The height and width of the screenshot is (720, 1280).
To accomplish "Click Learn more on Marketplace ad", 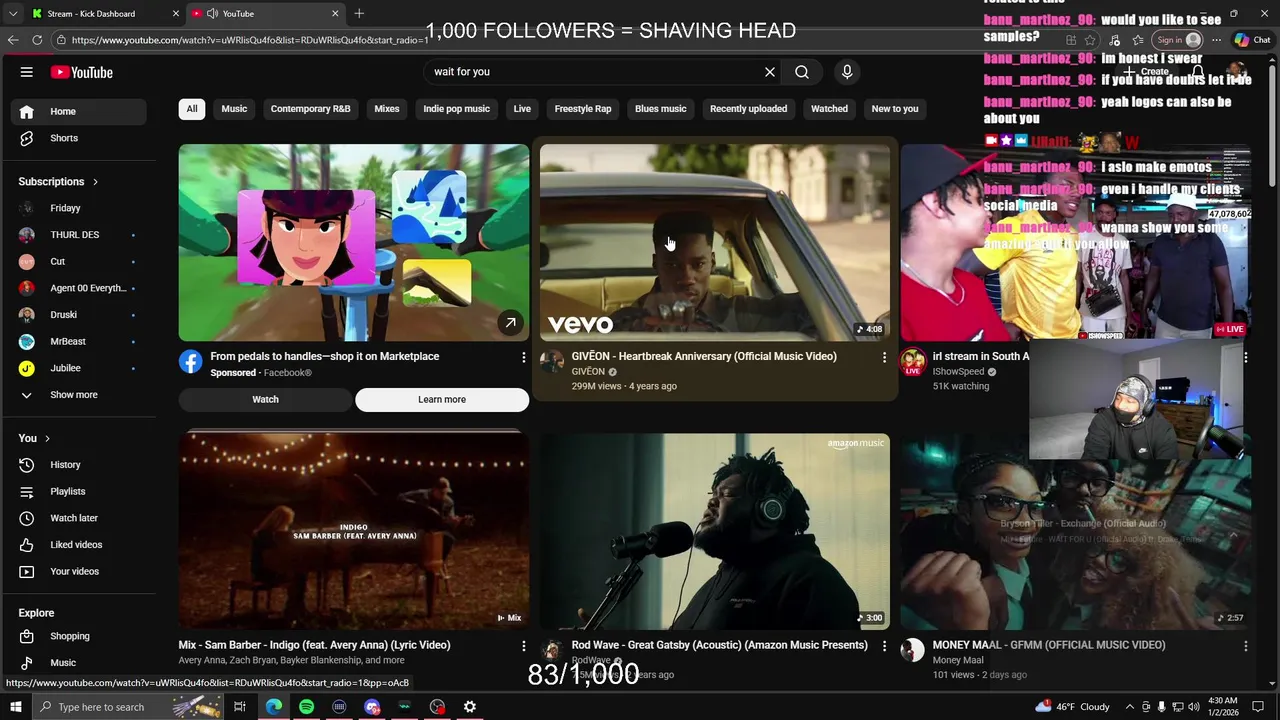I will (x=442, y=399).
